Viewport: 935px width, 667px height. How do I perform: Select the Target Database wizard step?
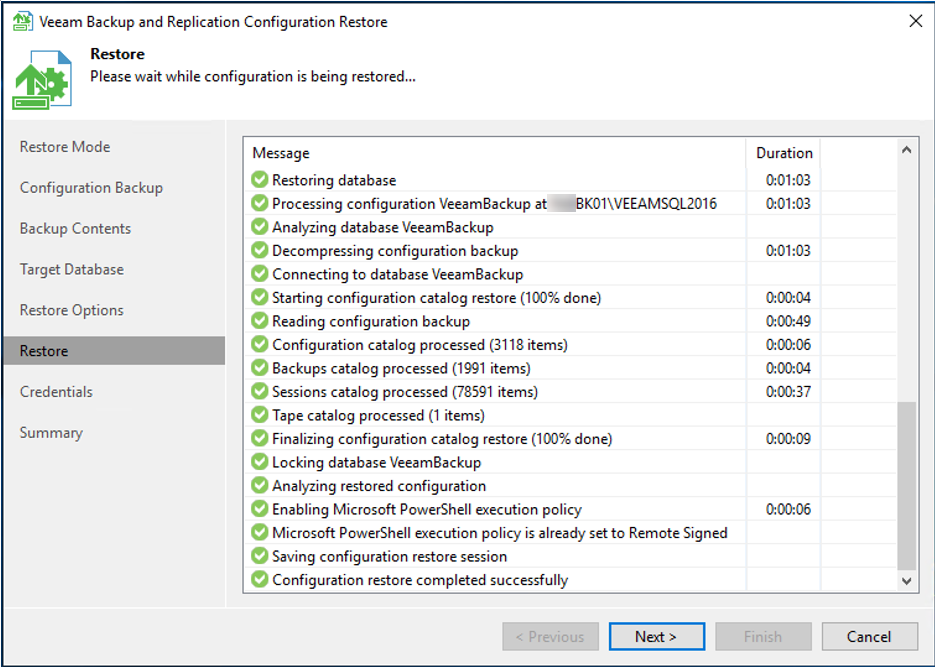click(x=72, y=269)
